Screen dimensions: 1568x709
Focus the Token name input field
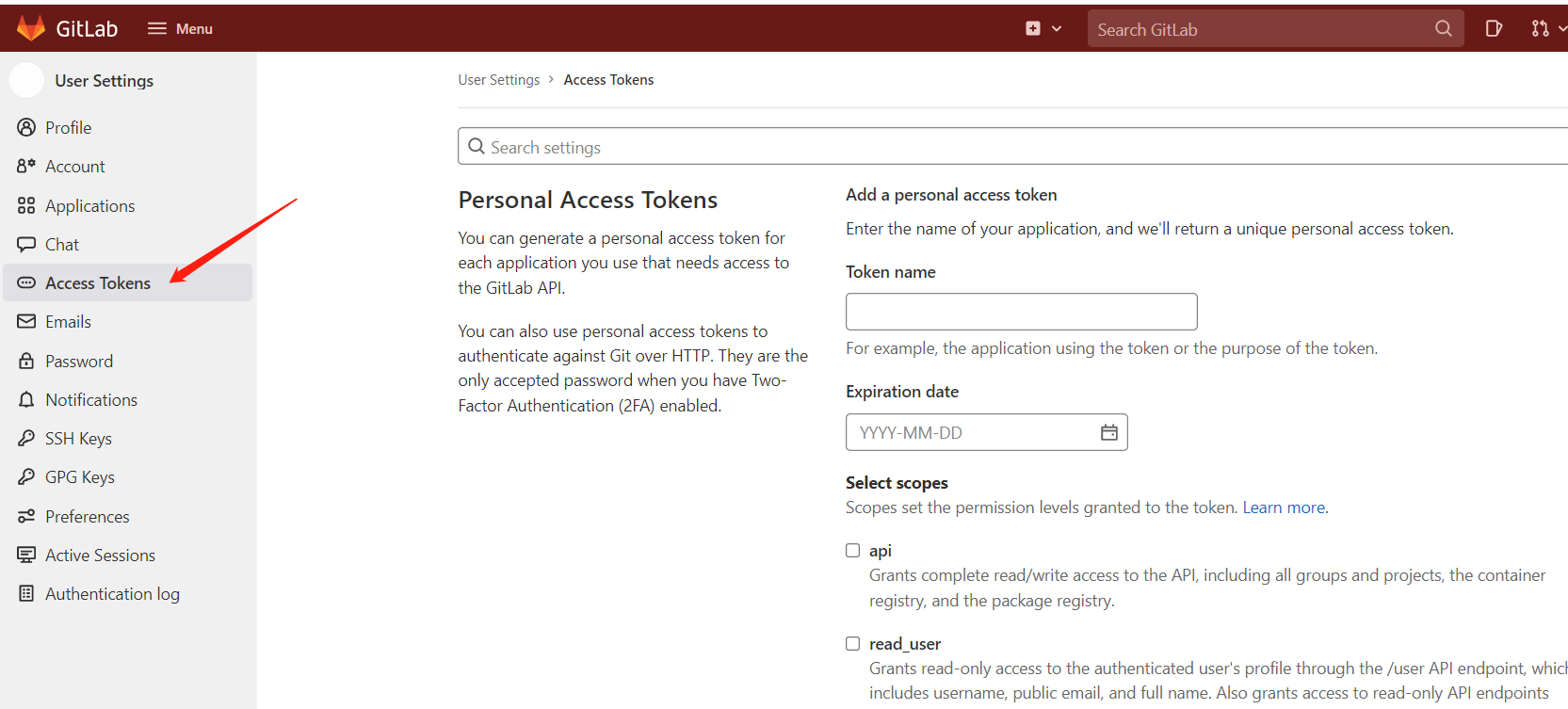pos(1021,312)
